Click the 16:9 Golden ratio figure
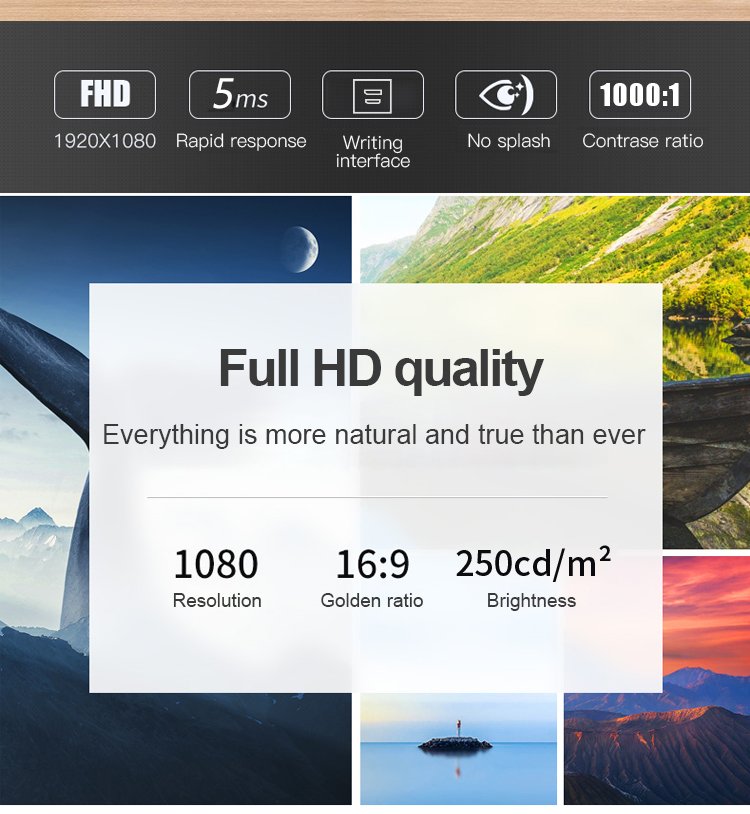The image size is (750, 814). (372, 565)
